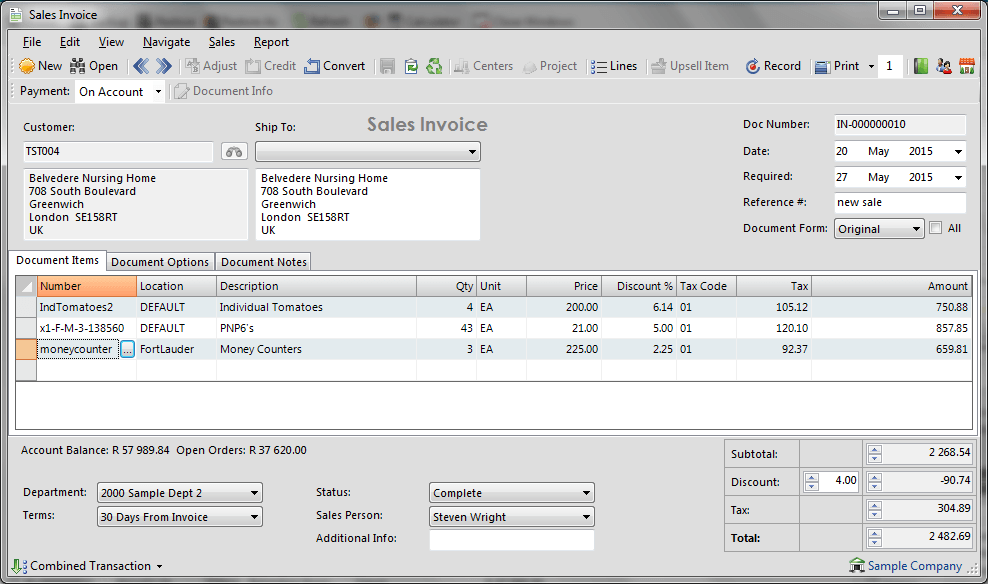
Task: Click ellipsis lookup button beside moneycounter
Action: coord(127,349)
